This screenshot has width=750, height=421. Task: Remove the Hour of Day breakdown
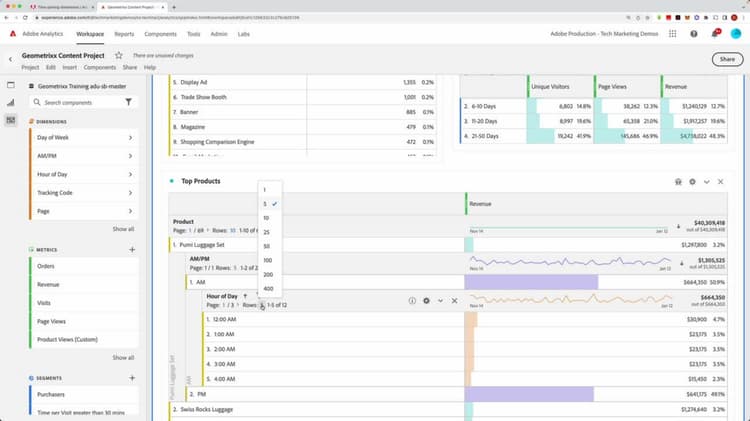coord(454,301)
